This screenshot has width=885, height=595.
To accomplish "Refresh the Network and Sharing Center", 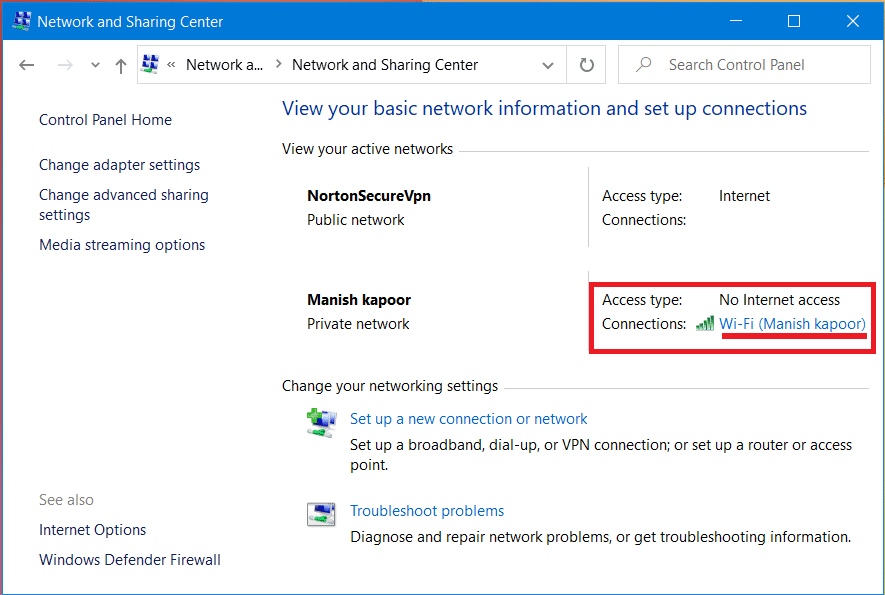I will pyautogui.click(x=587, y=65).
